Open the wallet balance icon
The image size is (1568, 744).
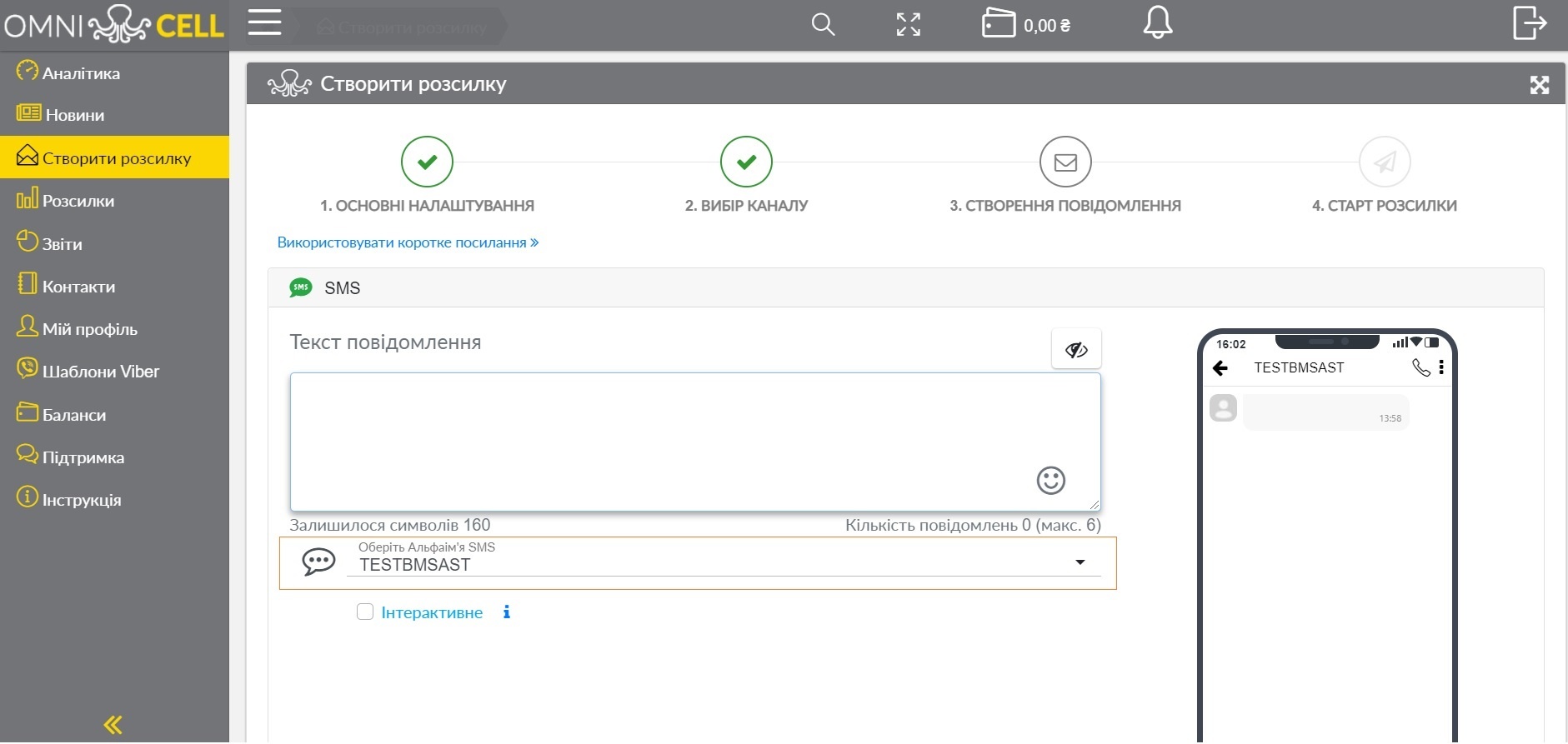[998, 23]
